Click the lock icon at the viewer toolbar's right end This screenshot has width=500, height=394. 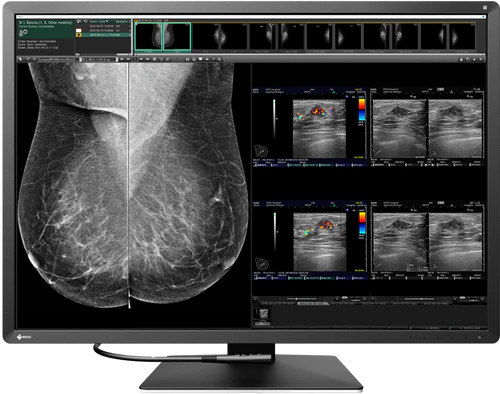coord(461,59)
